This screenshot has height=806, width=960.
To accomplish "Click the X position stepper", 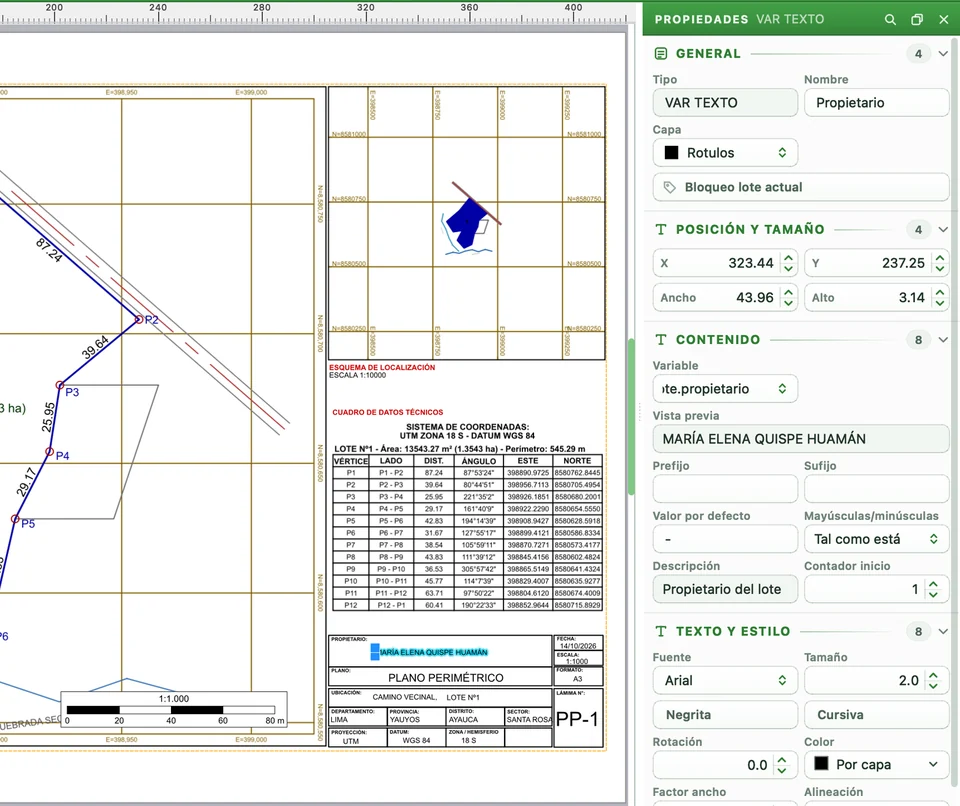I will 789,263.
